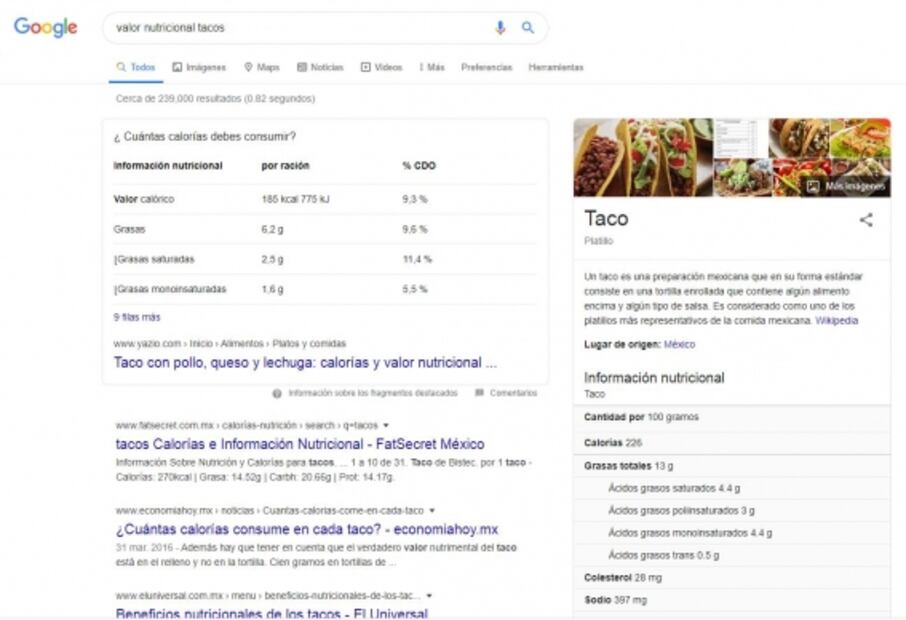Switch to the Imágenes tab
The image size is (906, 620).
[x=199, y=67]
